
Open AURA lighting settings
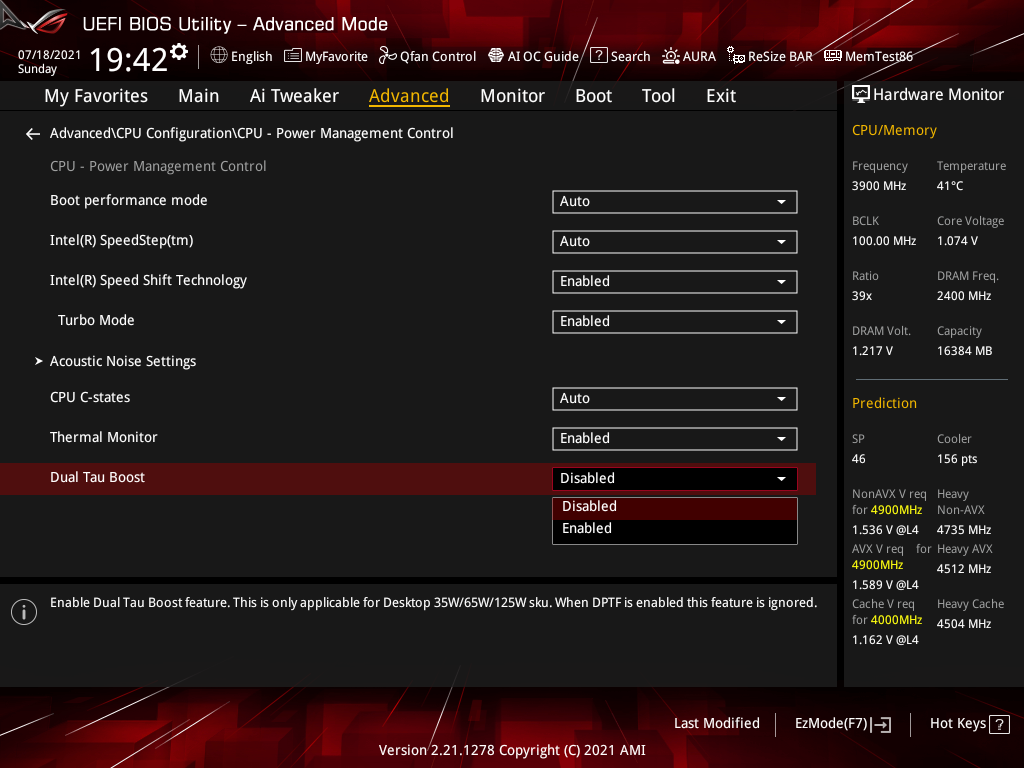689,56
